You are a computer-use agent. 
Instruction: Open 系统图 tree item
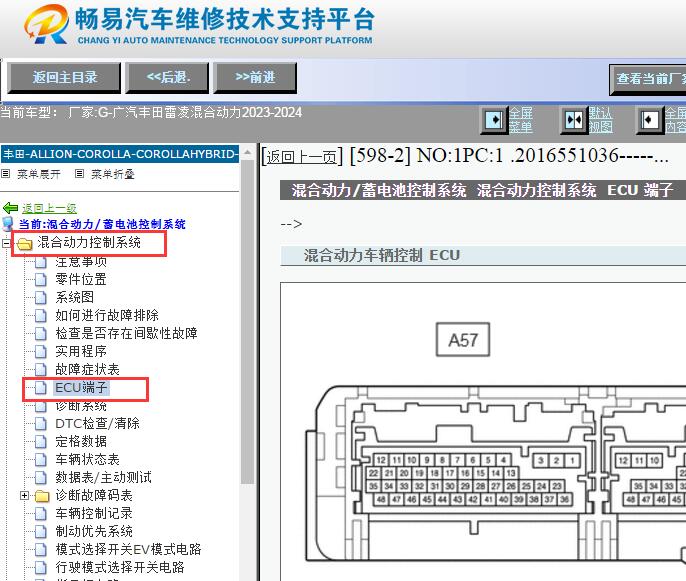pyautogui.click(x=74, y=297)
